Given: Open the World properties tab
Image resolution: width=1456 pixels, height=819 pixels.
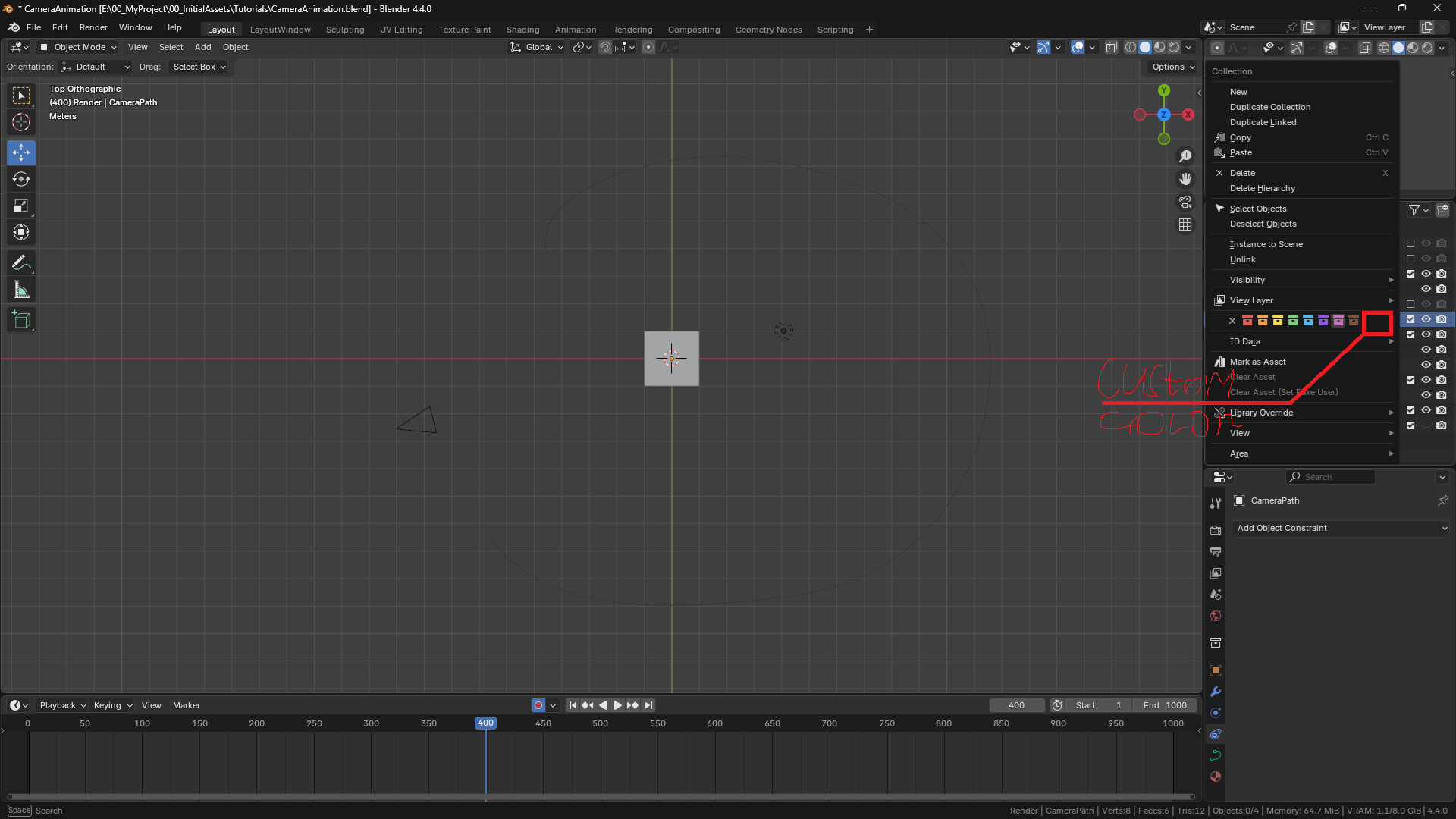Looking at the screenshot, I should click(1216, 616).
